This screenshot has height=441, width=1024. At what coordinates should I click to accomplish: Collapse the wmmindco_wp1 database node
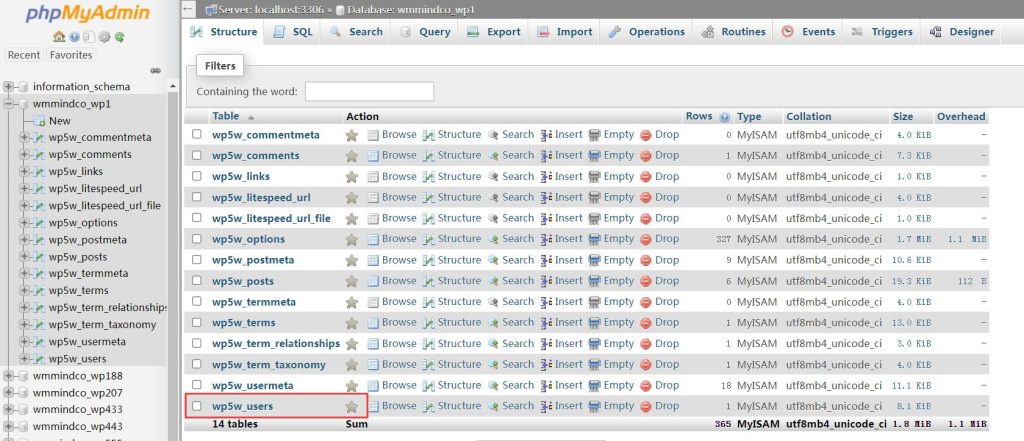pos(8,103)
